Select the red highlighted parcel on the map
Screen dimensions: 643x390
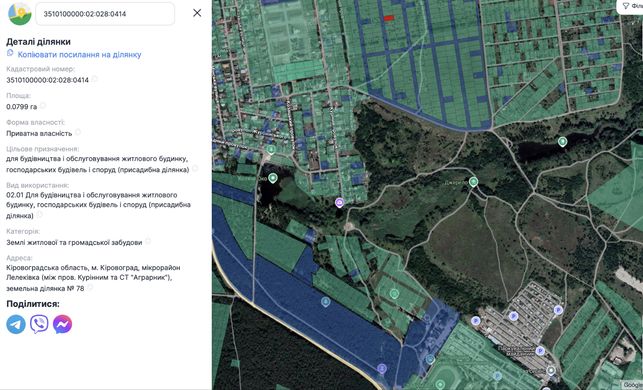click(389, 18)
